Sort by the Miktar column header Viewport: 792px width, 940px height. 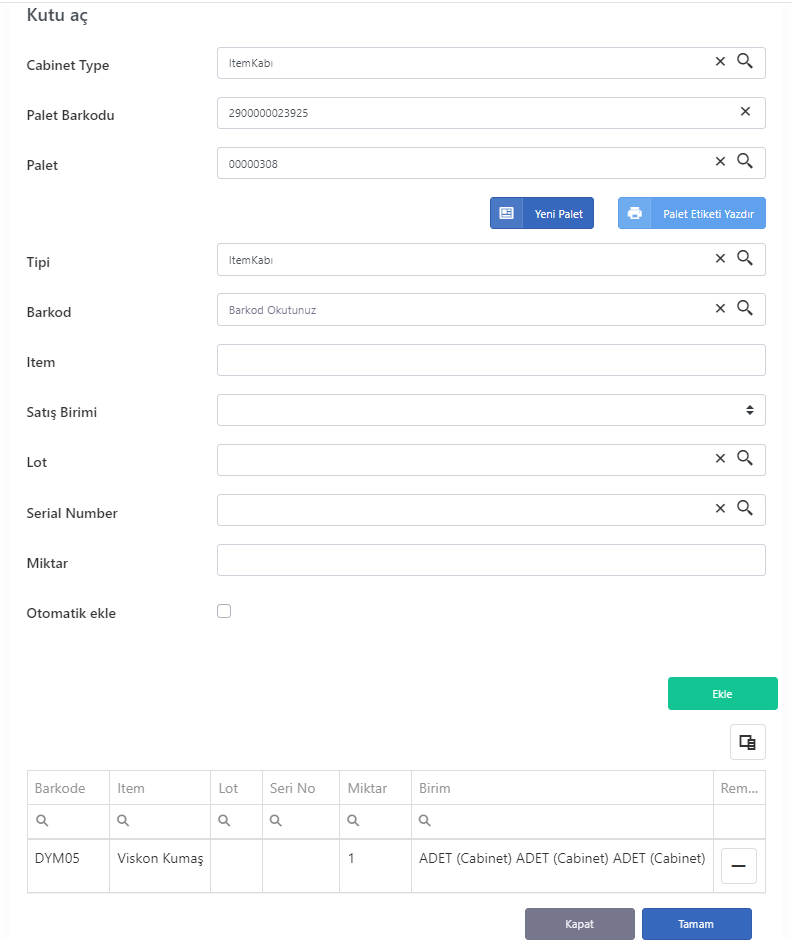[375, 788]
